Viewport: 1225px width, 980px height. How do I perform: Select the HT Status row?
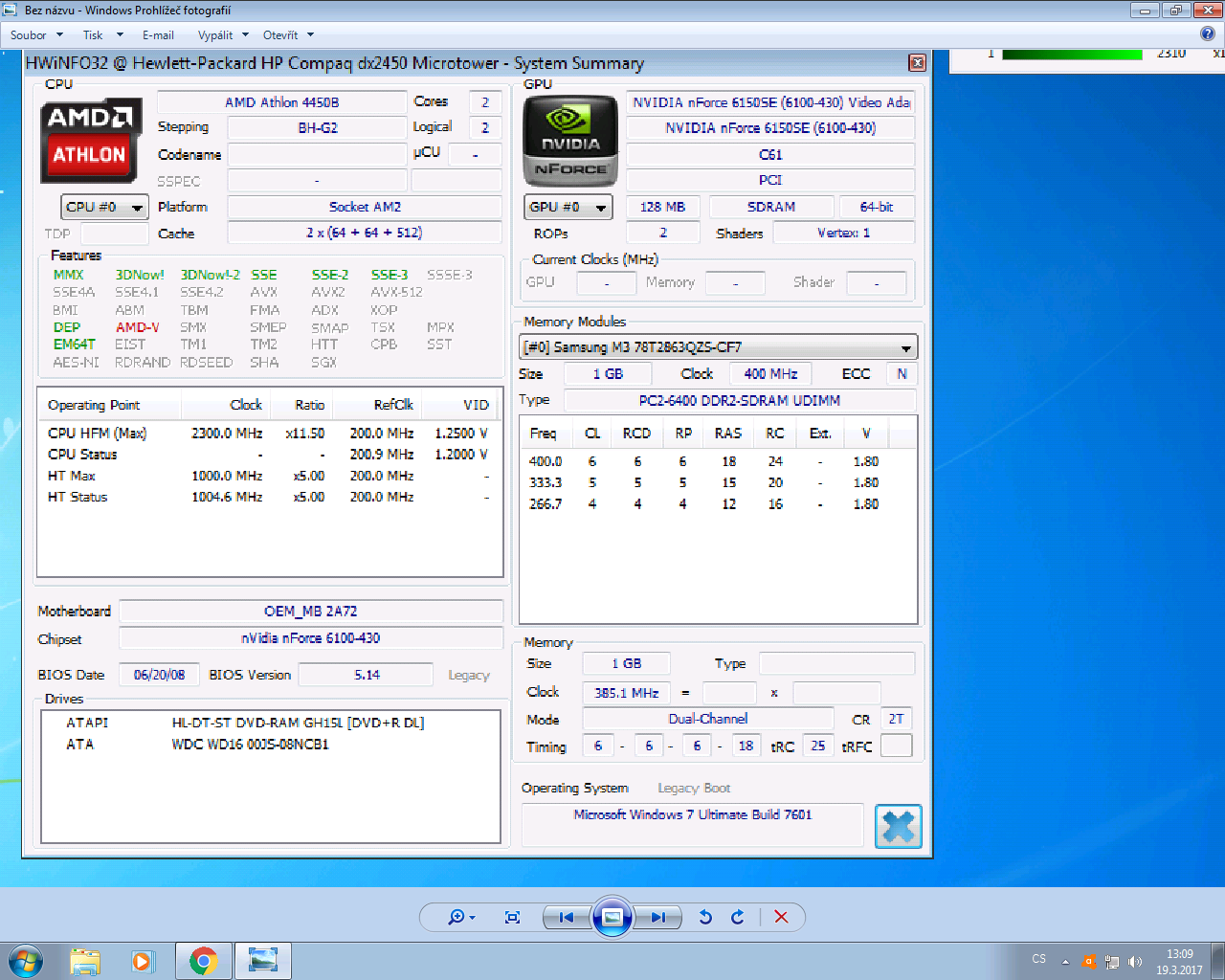pos(269,497)
